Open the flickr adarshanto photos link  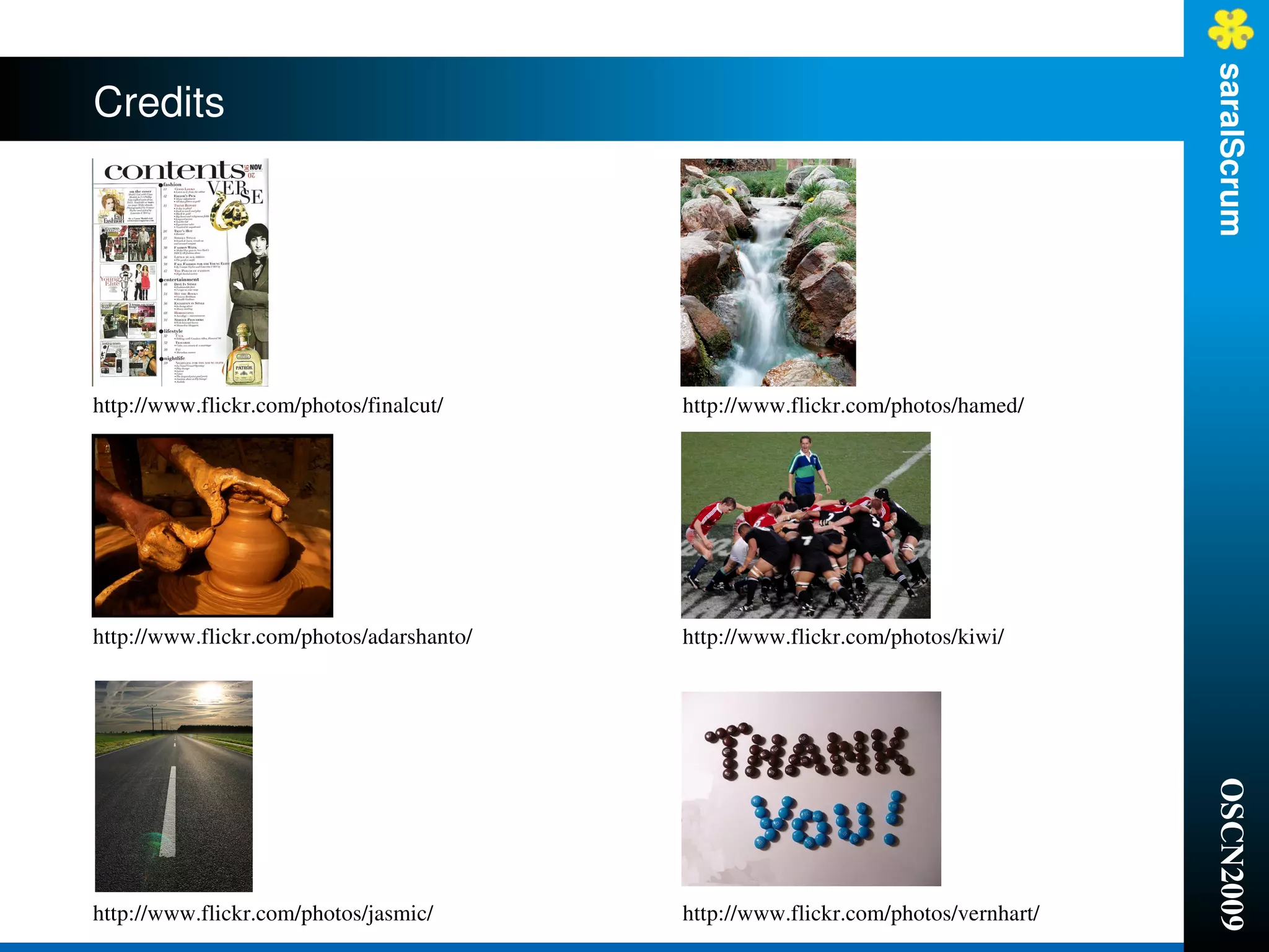(283, 637)
